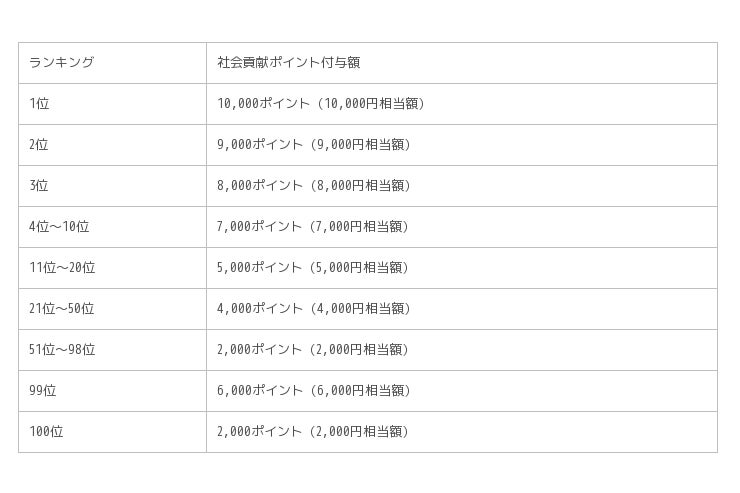Click the 2,000ポイント cell for 100位
Viewport: 740px width, 493px height.
click(314, 431)
